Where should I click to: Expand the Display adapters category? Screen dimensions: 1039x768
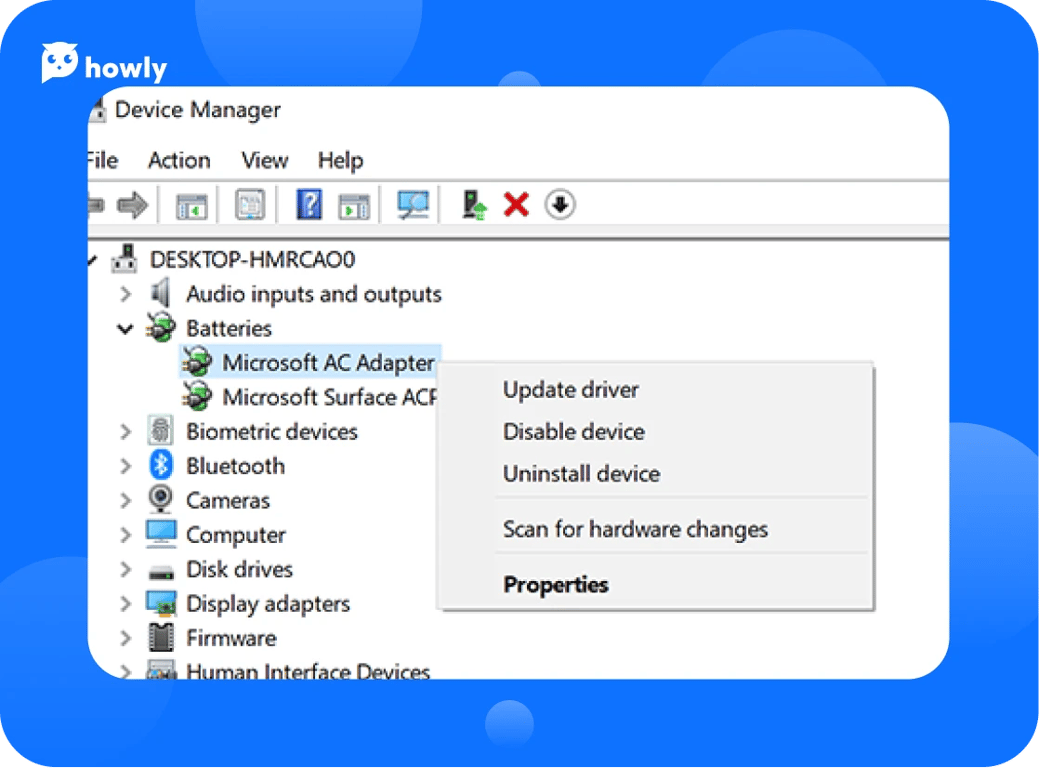click(126, 603)
